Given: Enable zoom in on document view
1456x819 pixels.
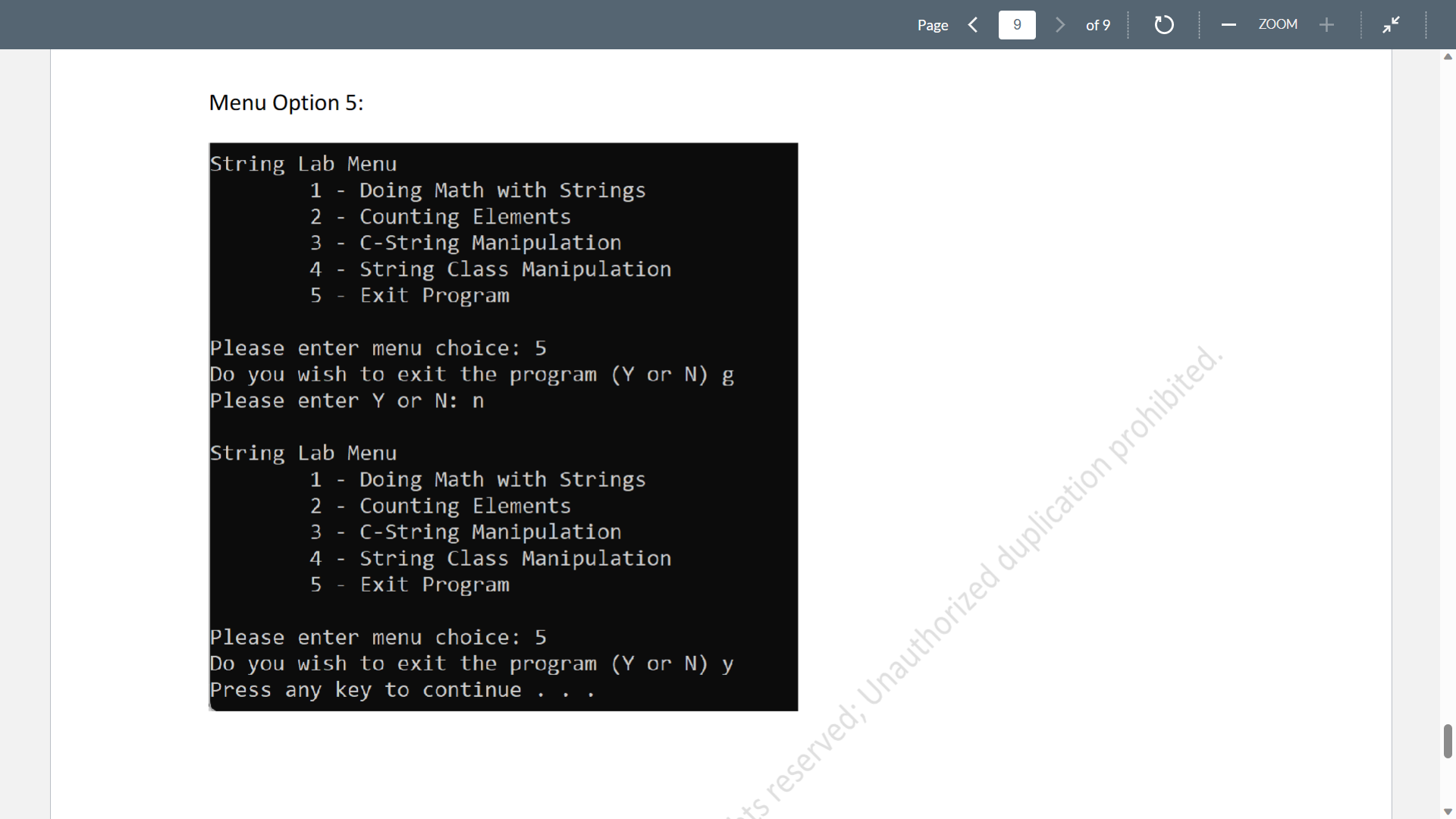Looking at the screenshot, I should pyautogui.click(x=1327, y=24).
